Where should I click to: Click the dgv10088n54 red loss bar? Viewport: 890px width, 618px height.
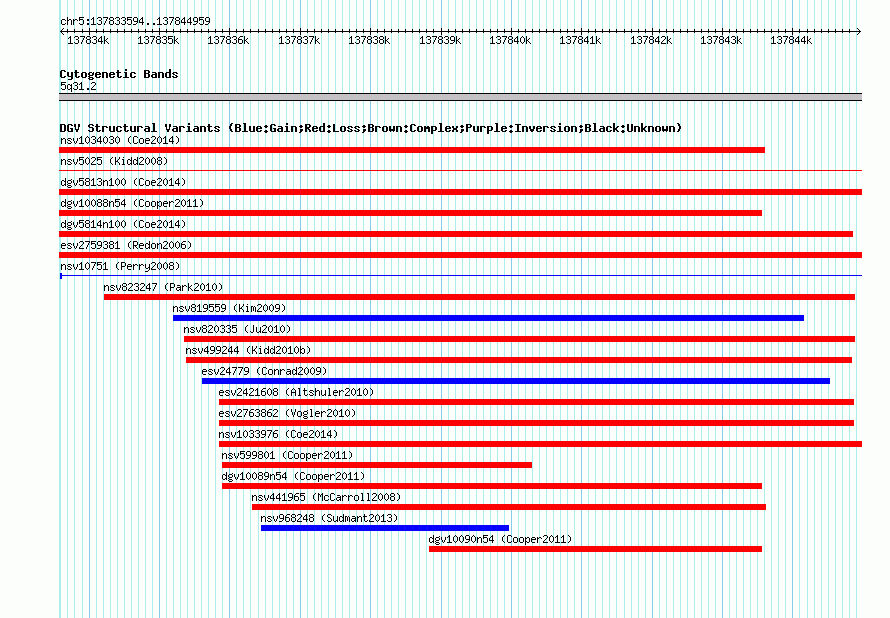click(411, 213)
